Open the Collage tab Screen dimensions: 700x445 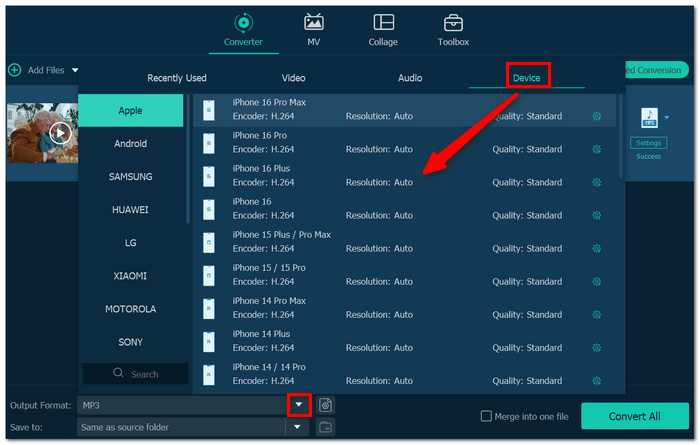pos(383,30)
